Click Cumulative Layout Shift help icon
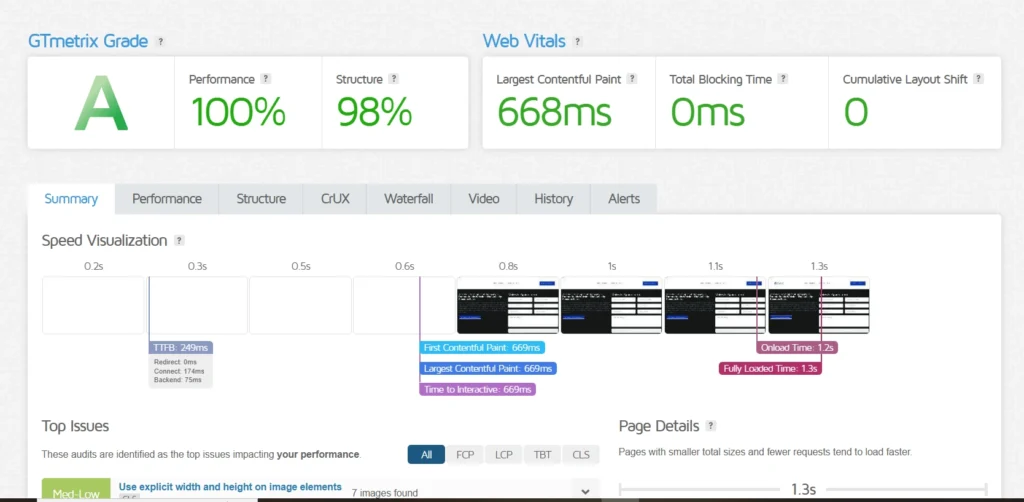 (x=978, y=79)
